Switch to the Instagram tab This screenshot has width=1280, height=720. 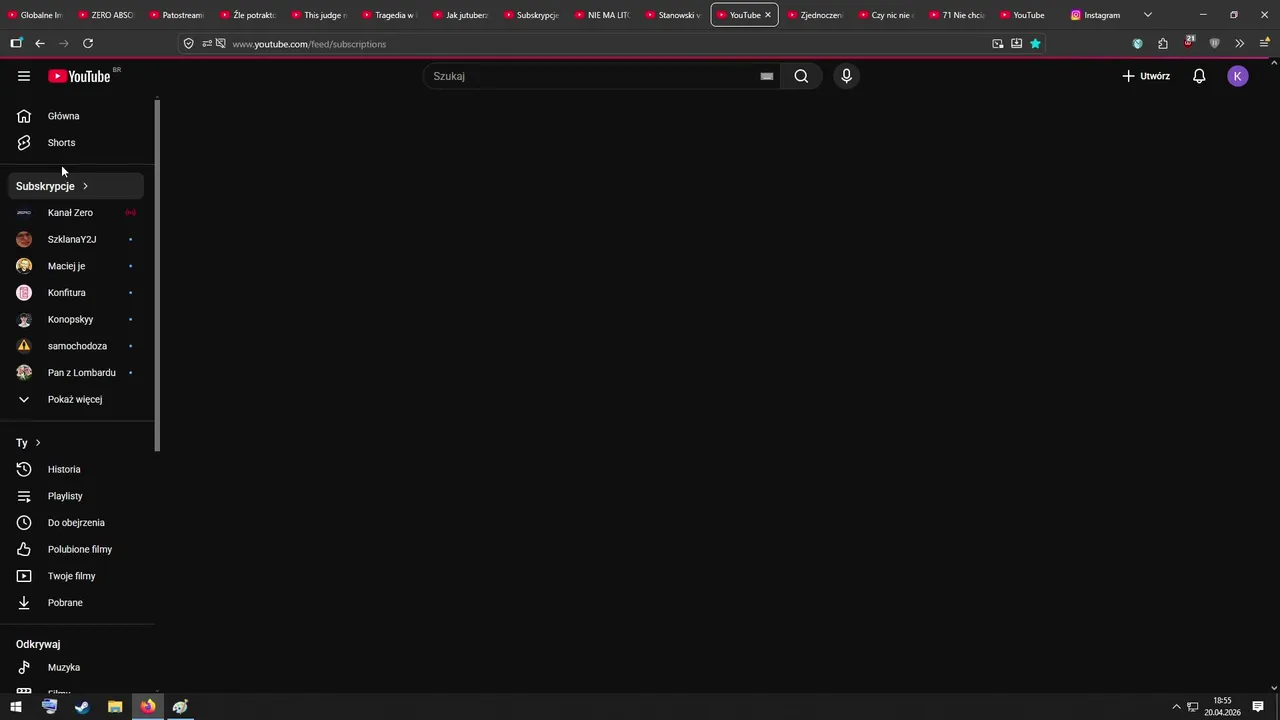tap(1096, 15)
